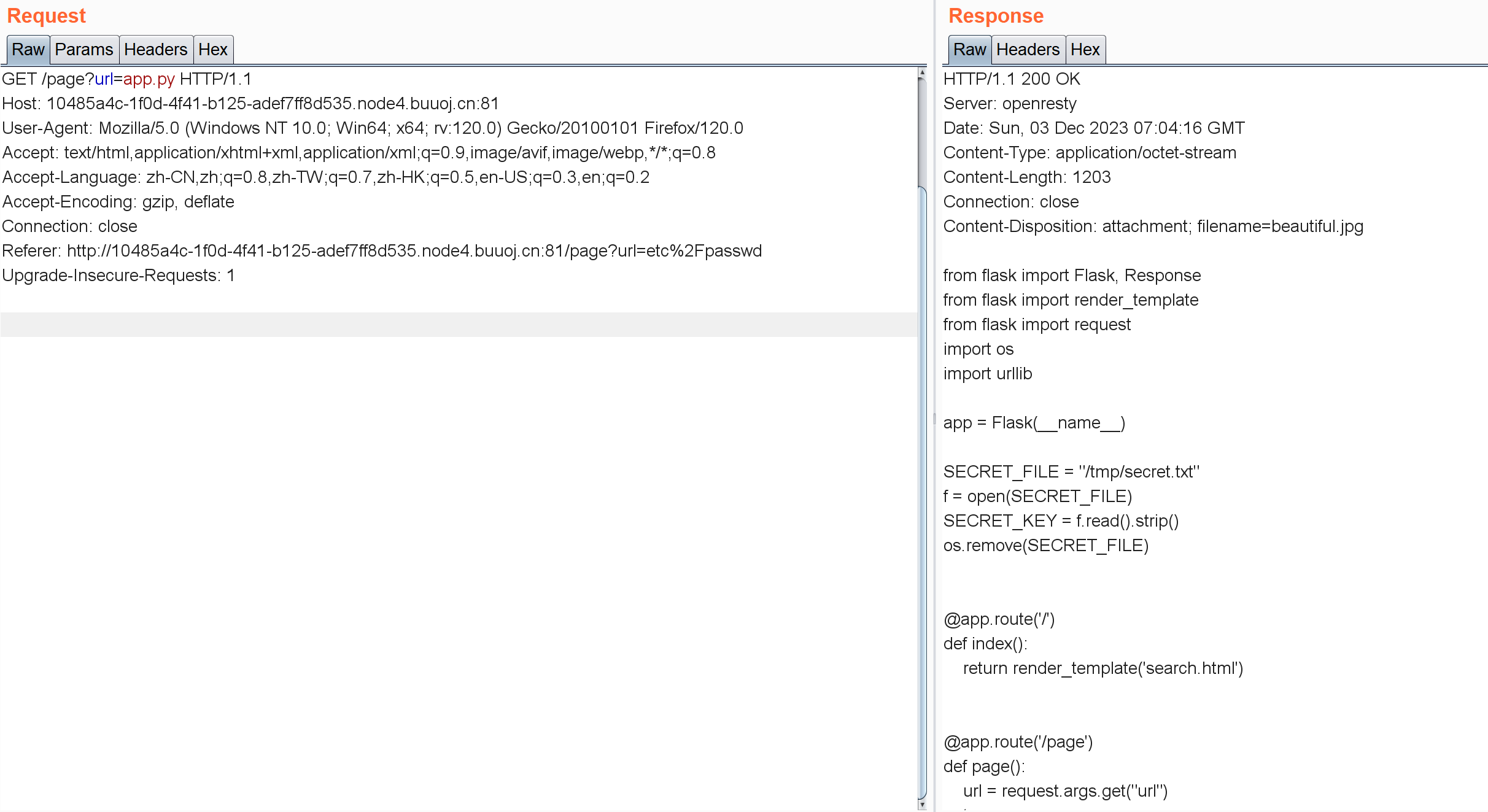Switch to the Response Headers tab
The image size is (1488, 812).
pos(1028,50)
